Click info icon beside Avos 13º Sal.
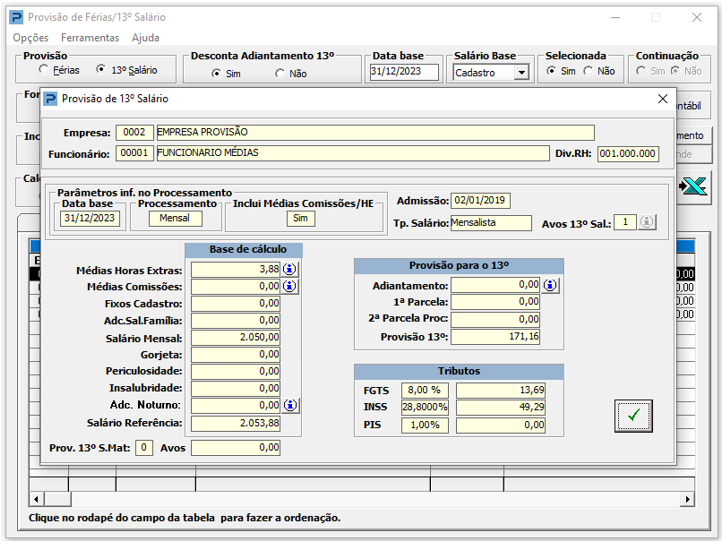This screenshot has width=722, height=545. (x=647, y=223)
